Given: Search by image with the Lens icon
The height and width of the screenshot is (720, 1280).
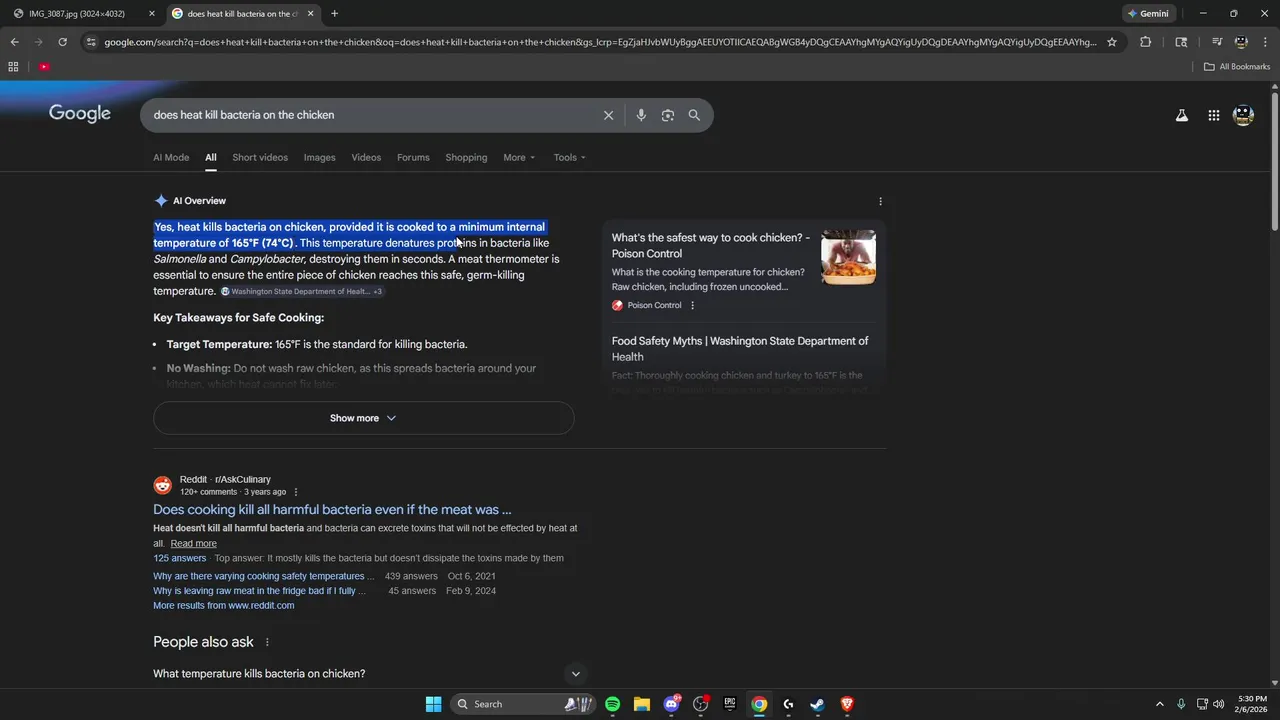Looking at the screenshot, I should click(x=668, y=115).
